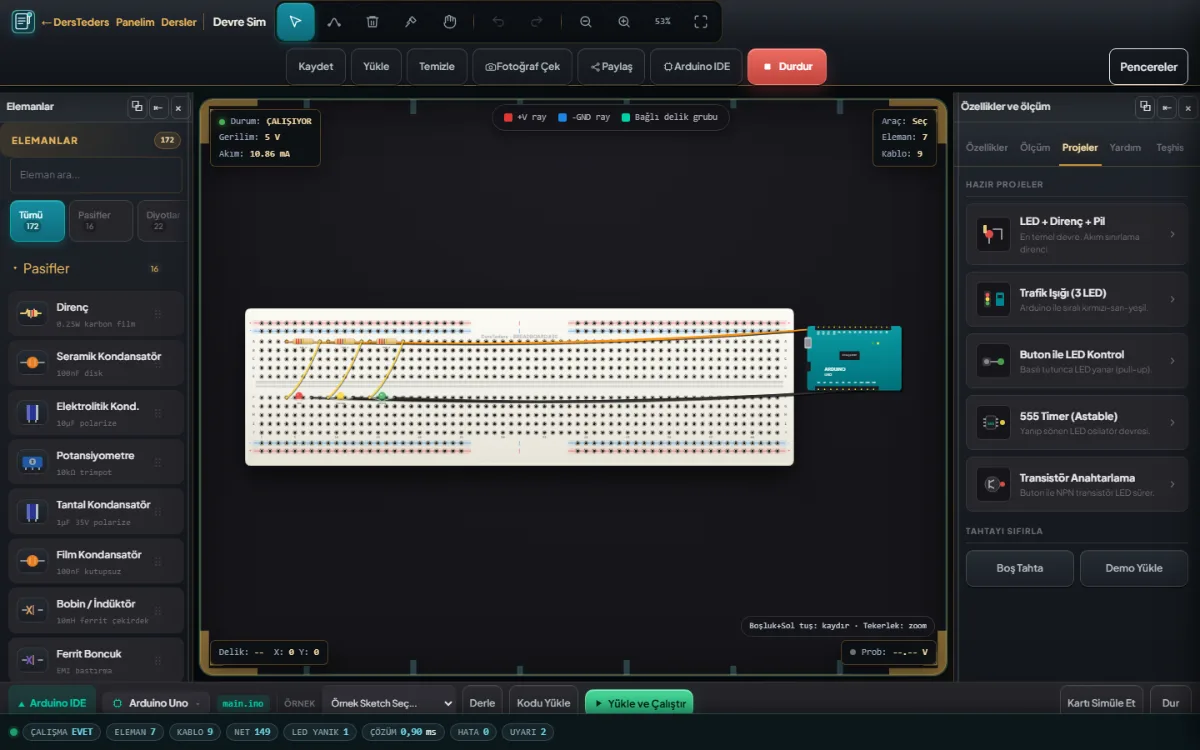The height and width of the screenshot is (750, 1200).
Task: Click the Yükle button in toolbar
Action: 376,67
